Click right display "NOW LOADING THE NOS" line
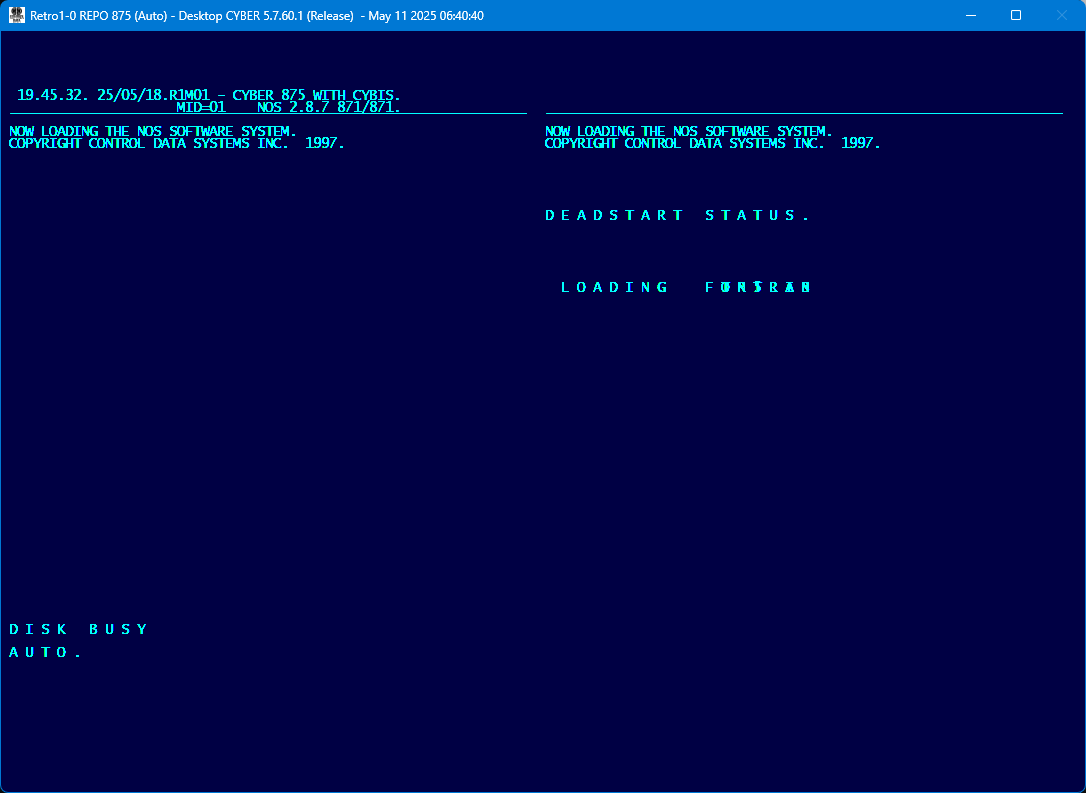The height and width of the screenshot is (793, 1086). coord(688,131)
